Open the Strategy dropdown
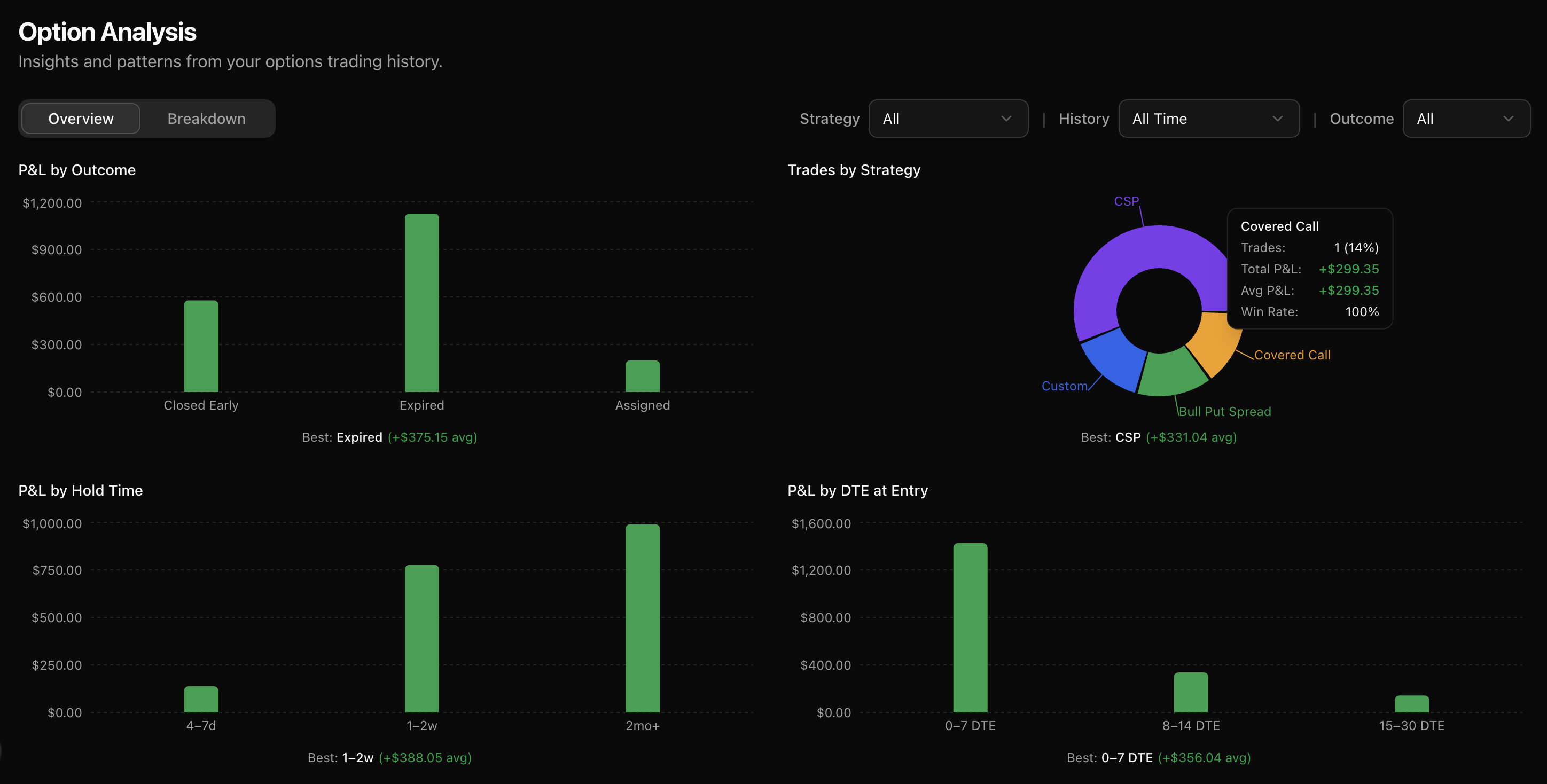The width and height of the screenshot is (1547, 784). tap(948, 119)
